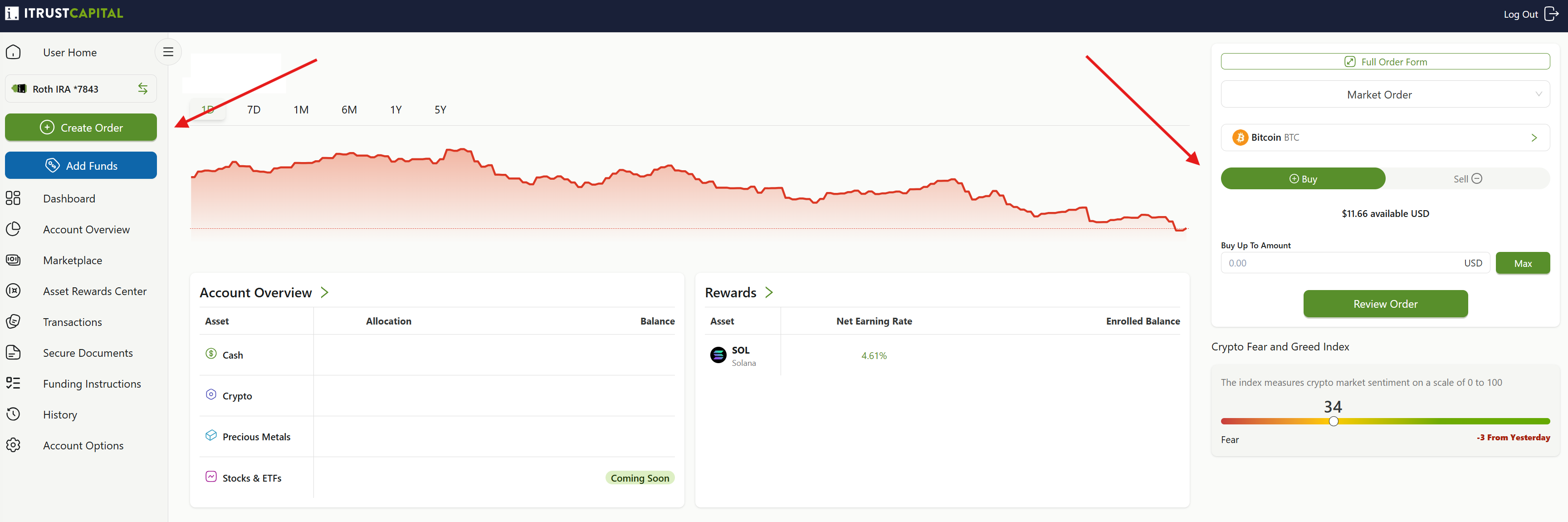Click the Account Options gear icon
Screen dimensions: 1568x522
point(14,445)
